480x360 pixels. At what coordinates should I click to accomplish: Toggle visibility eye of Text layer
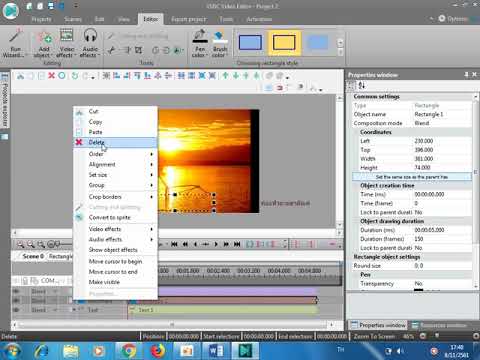click(15, 310)
